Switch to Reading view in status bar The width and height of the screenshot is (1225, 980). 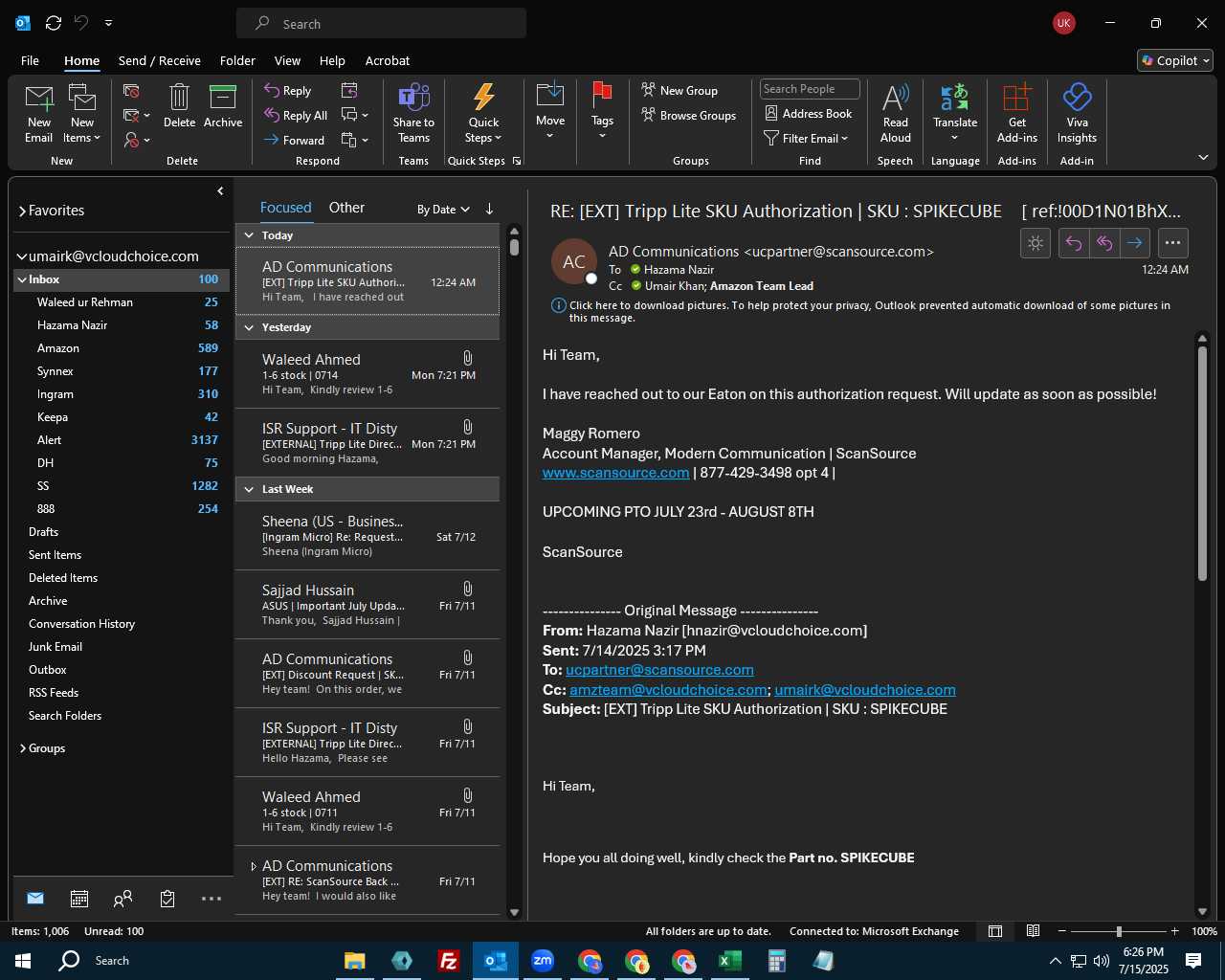(x=1034, y=931)
